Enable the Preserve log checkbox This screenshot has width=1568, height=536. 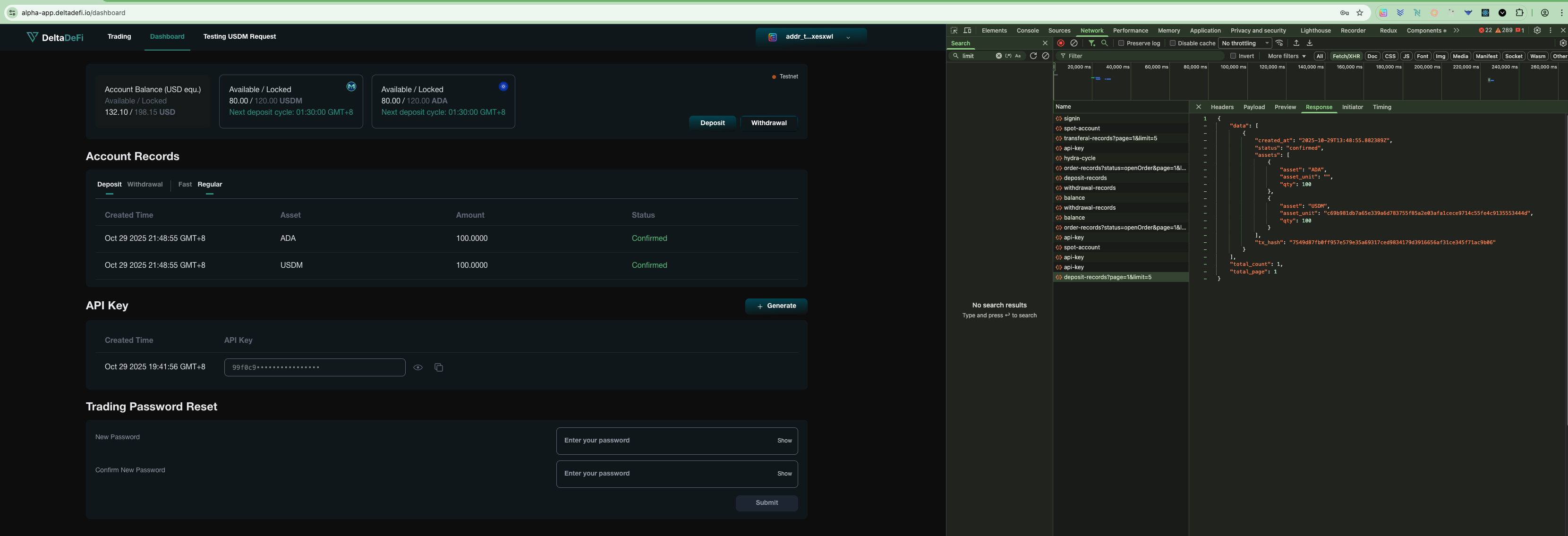[1121, 43]
